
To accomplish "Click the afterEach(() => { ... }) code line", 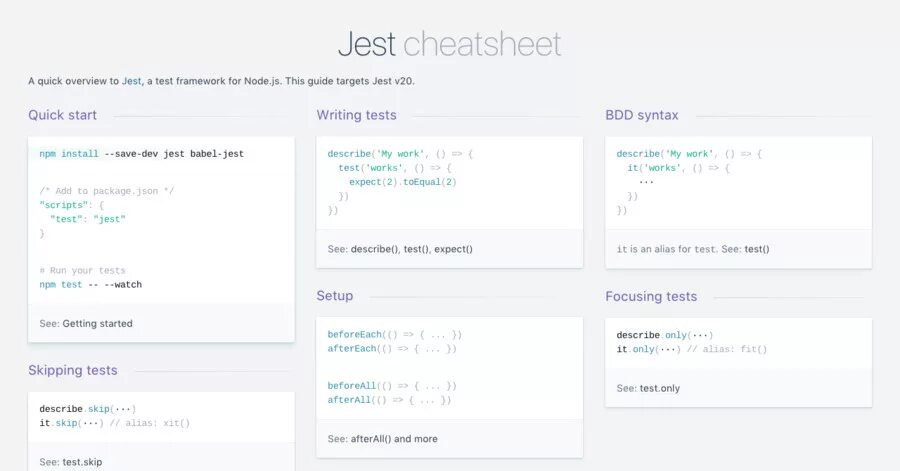I will click(x=392, y=349).
